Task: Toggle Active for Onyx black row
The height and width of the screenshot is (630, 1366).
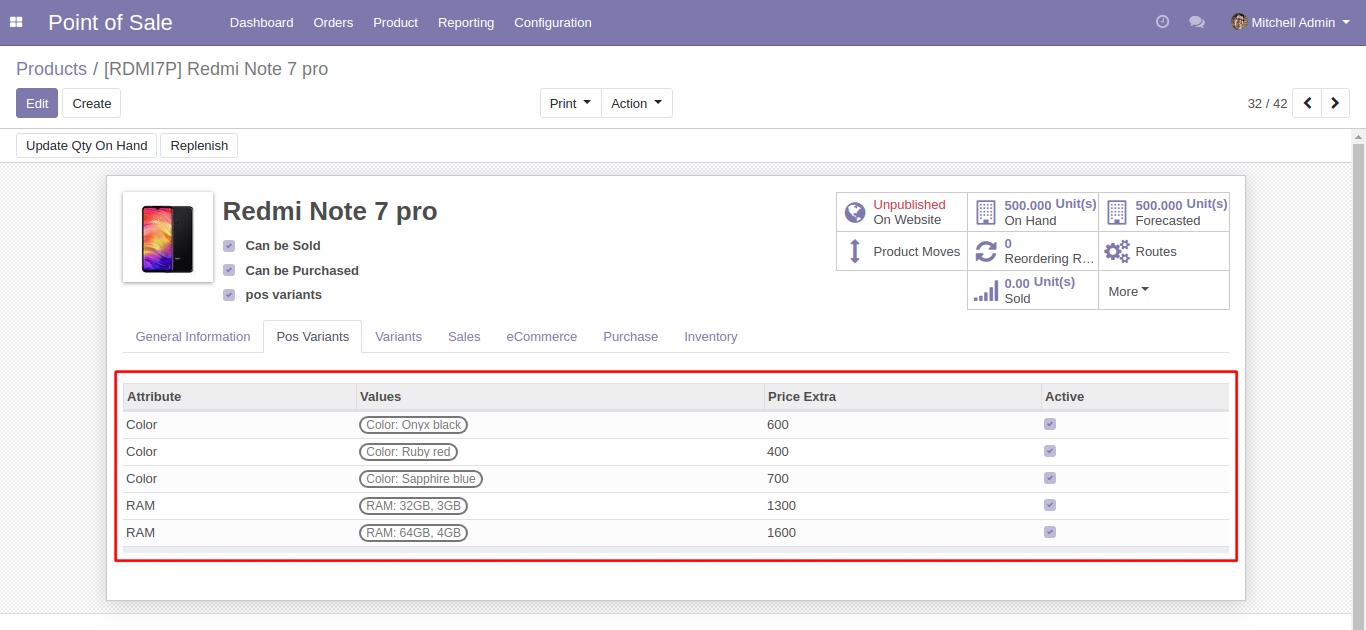Action: (1050, 424)
